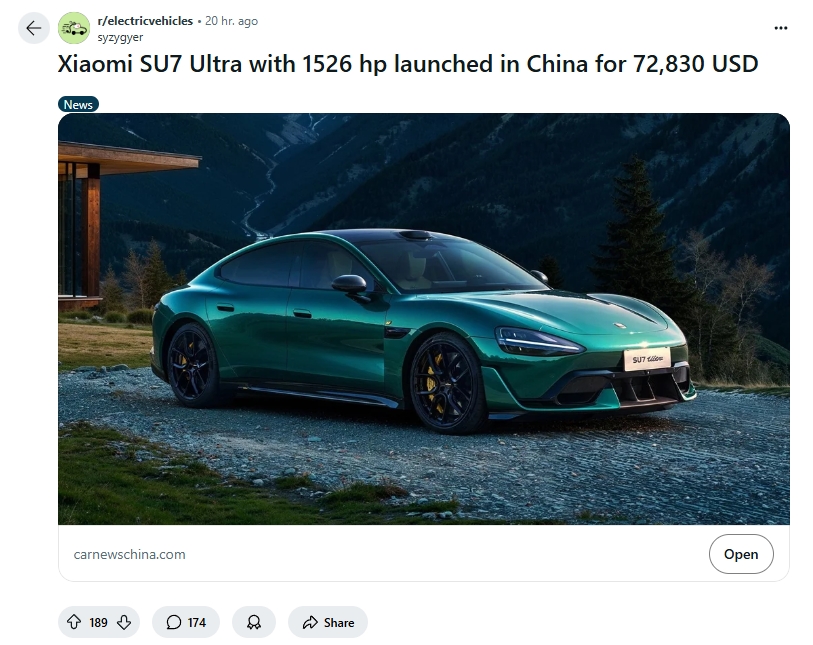
Task: Click the white link card footer area
Action: click(x=424, y=553)
